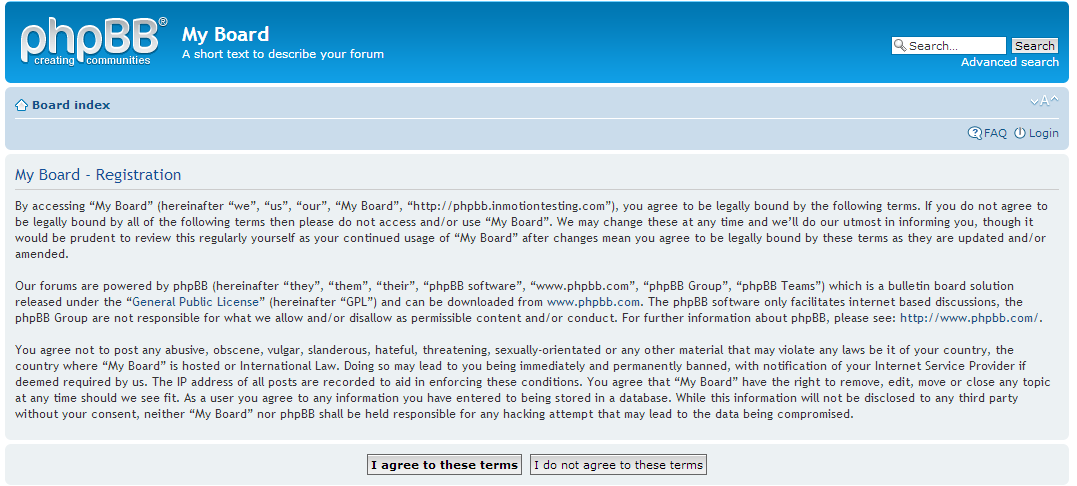
Task: Follow the http://www.phpbb.com/ link
Action: point(969,318)
